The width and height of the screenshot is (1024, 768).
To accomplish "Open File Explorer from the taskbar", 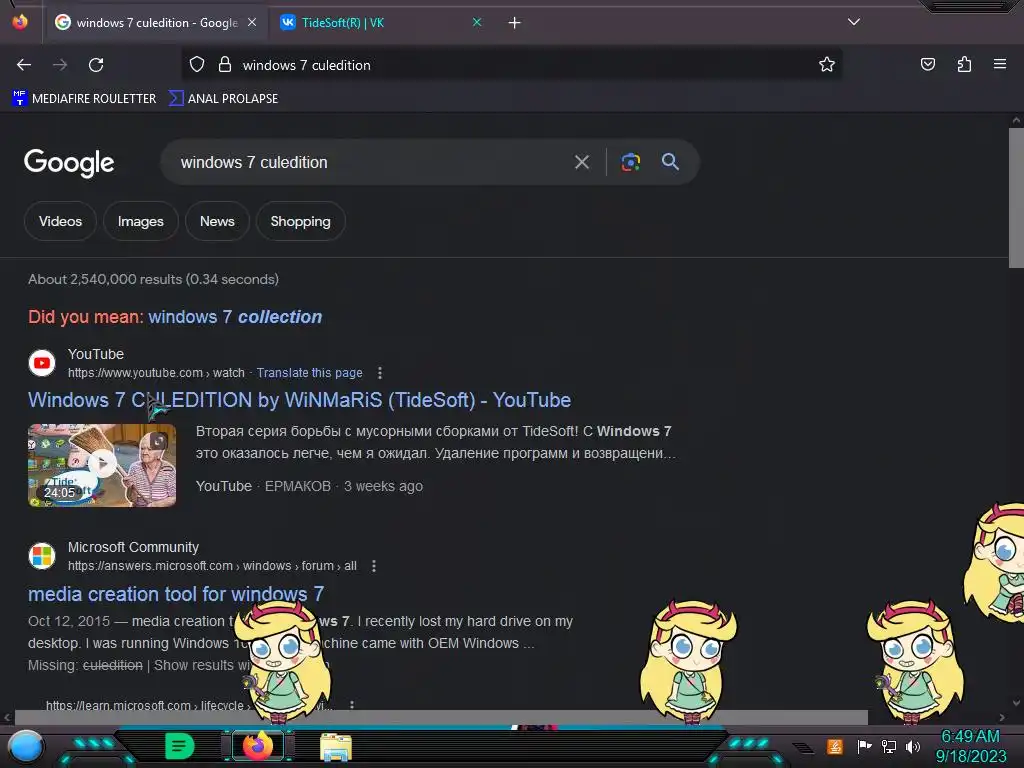I will pyautogui.click(x=336, y=746).
